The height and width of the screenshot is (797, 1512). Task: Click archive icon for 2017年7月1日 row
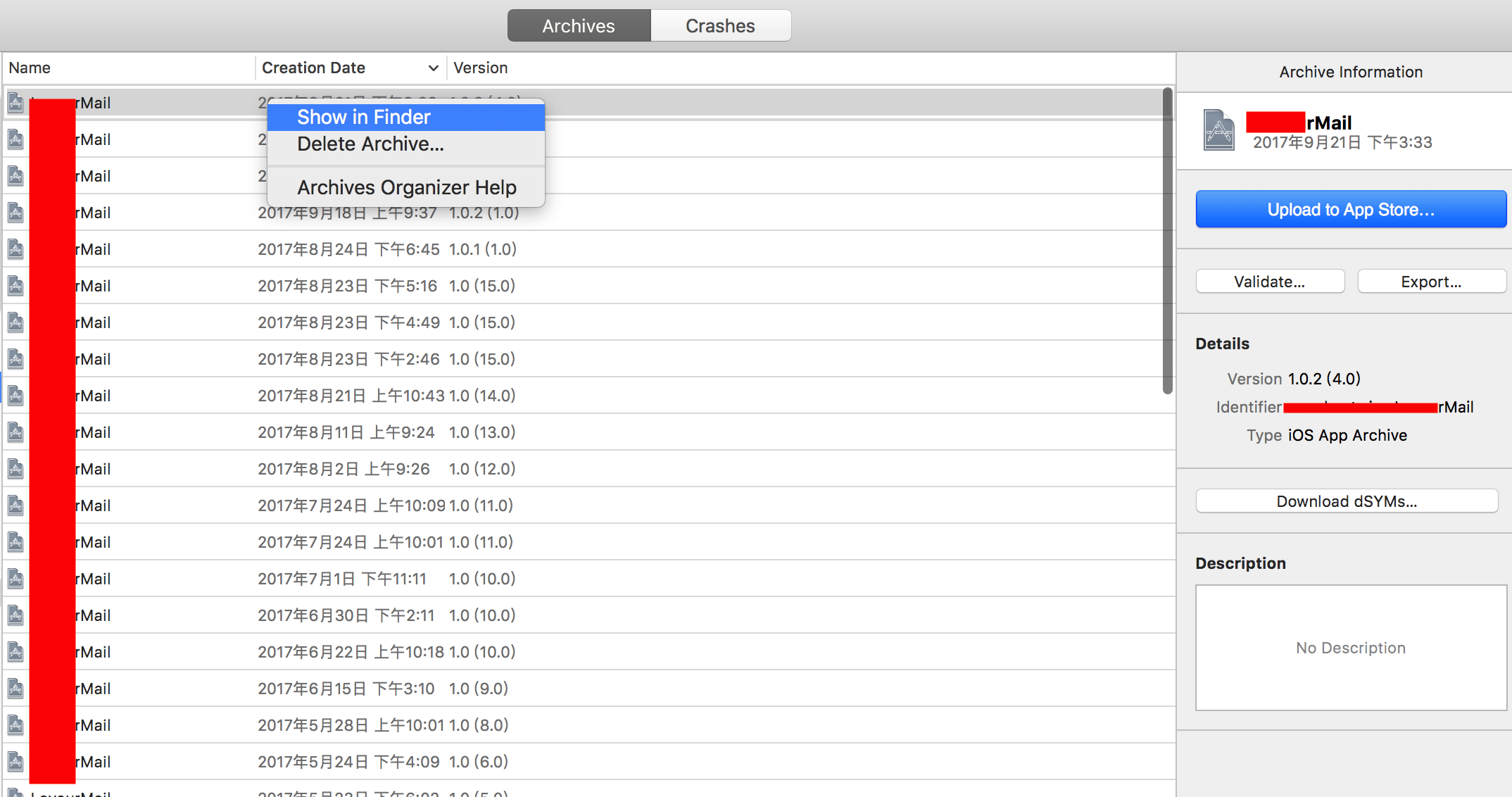[15, 579]
